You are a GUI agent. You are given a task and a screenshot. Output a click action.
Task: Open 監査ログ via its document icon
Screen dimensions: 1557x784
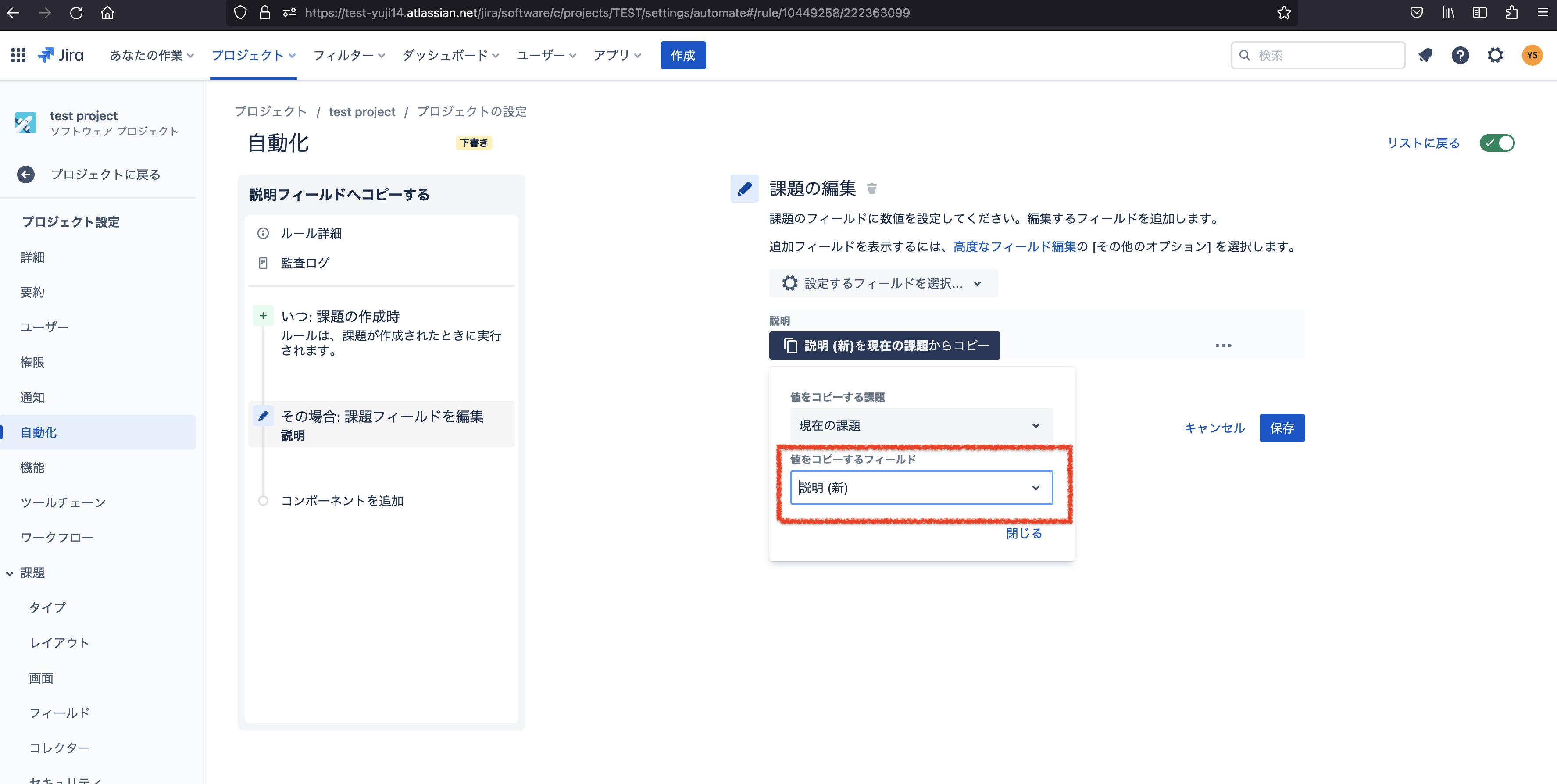click(x=262, y=263)
